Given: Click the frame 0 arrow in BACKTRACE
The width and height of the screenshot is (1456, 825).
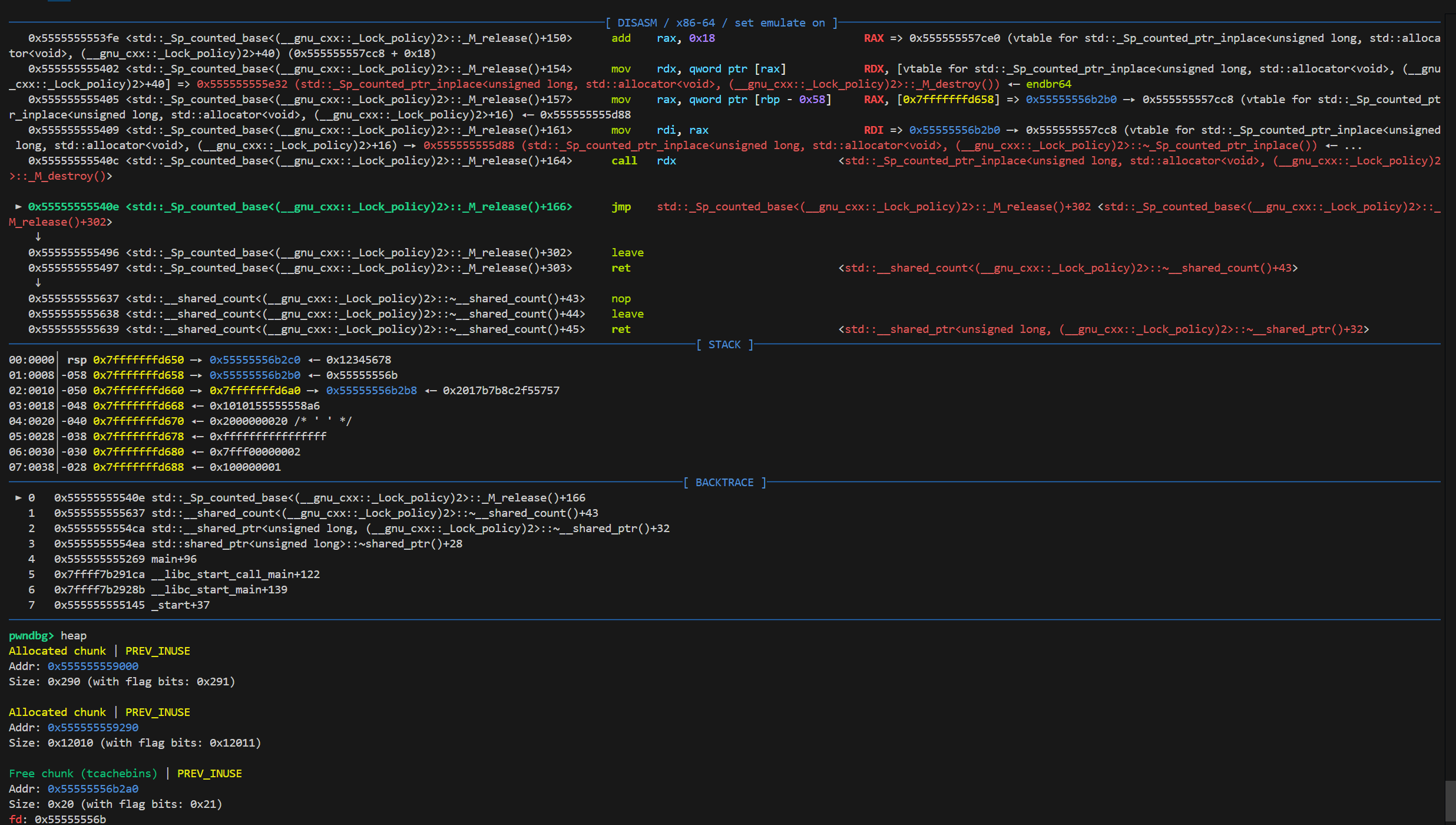Looking at the screenshot, I should [18, 498].
